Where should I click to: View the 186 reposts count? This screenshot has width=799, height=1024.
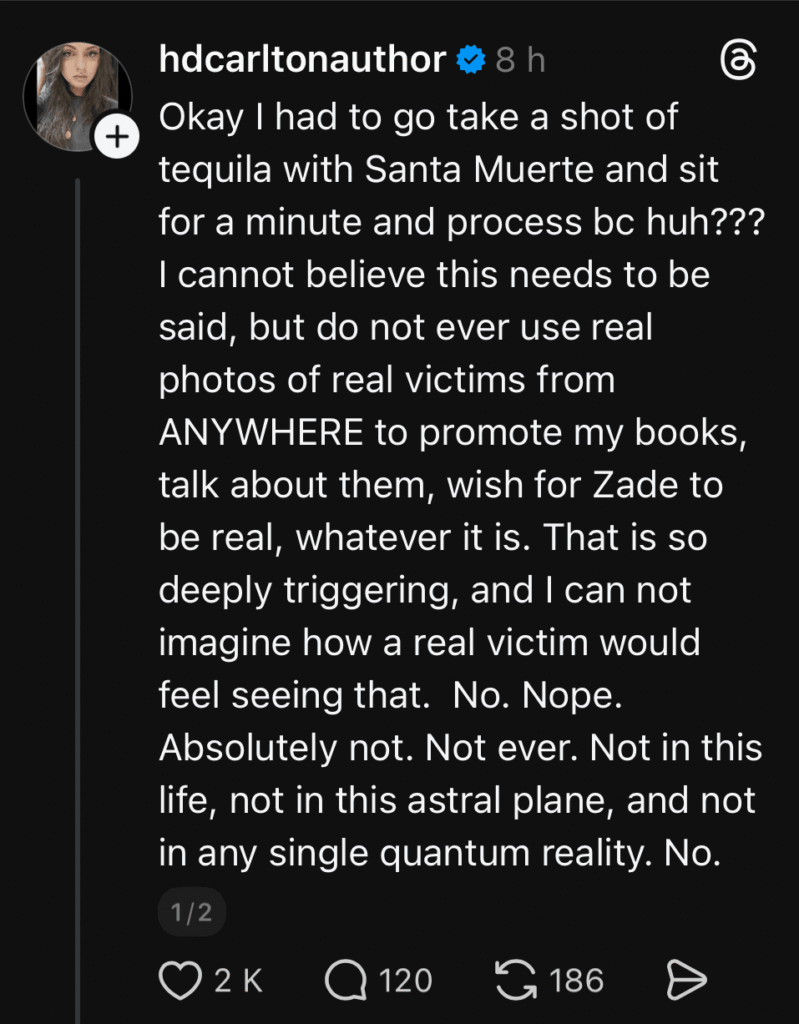[x=577, y=980]
